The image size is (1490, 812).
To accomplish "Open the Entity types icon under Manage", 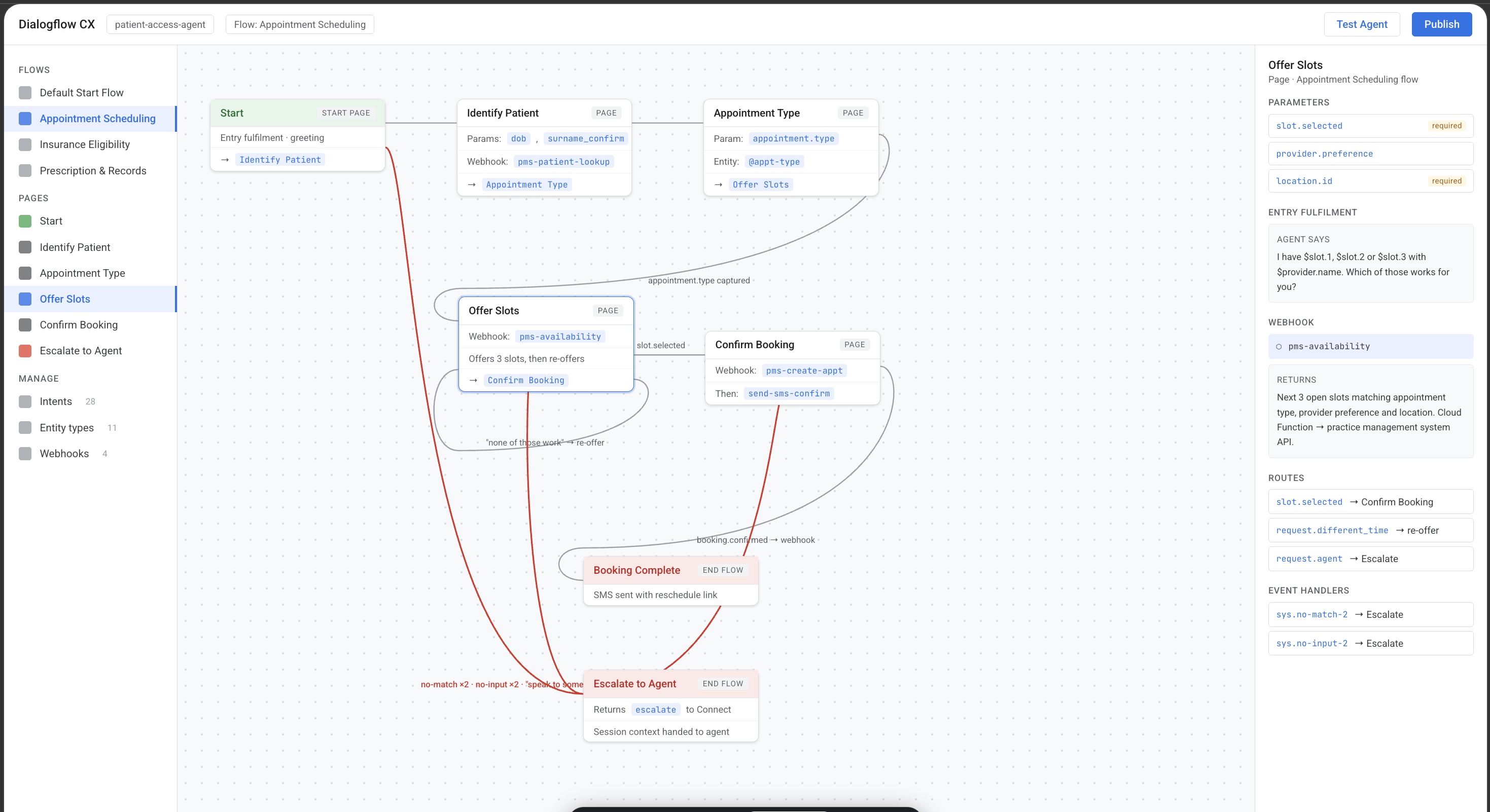I will [x=25, y=428].
